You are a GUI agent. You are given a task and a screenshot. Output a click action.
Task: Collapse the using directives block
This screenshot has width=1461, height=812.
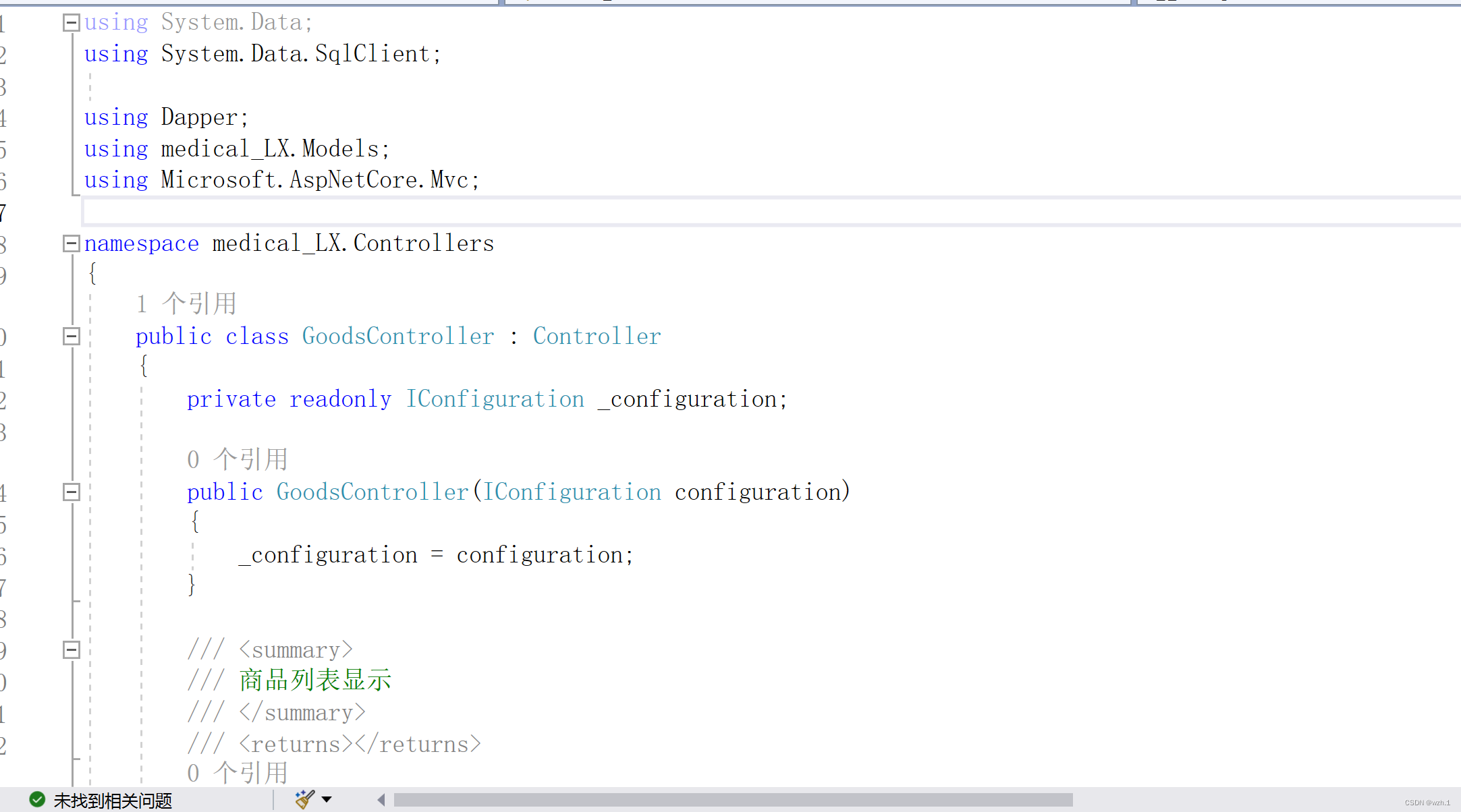[70, 22]
